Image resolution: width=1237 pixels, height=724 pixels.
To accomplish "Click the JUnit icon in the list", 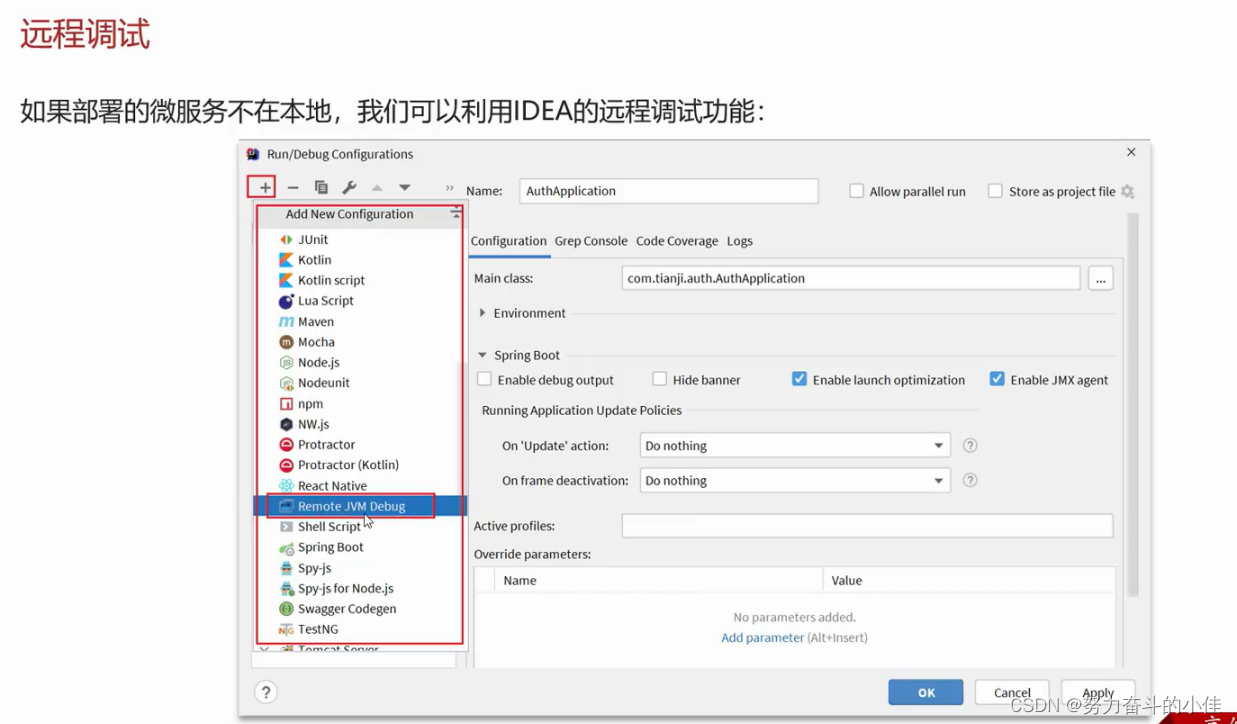I will pos(286,240).
